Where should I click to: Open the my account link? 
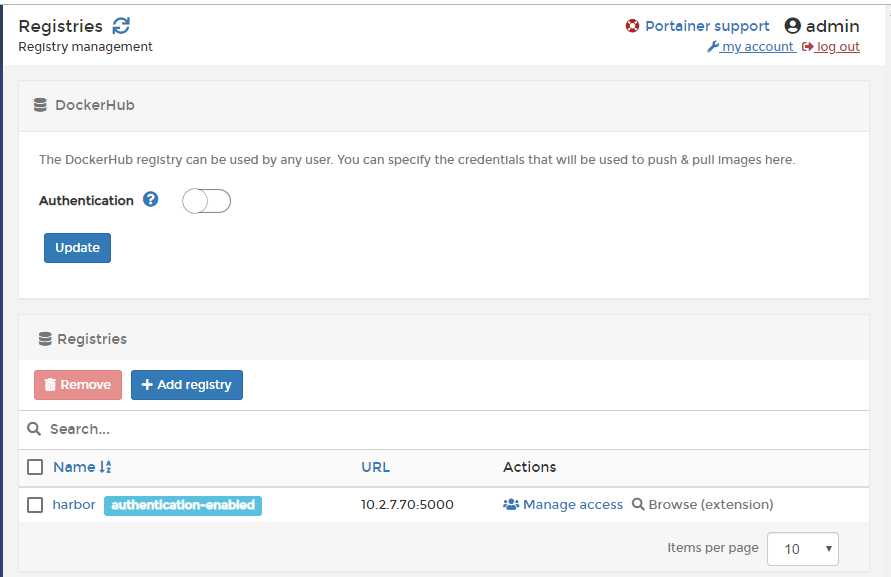[757, 47]
